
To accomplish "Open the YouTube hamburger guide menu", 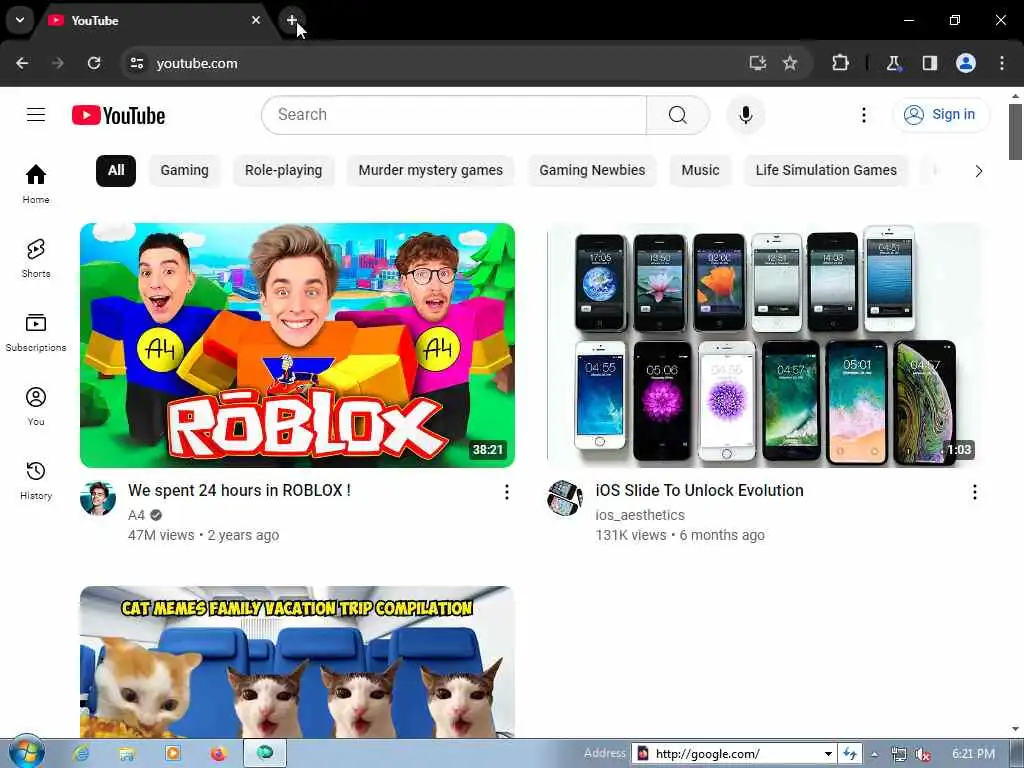I will coord(36,115).
